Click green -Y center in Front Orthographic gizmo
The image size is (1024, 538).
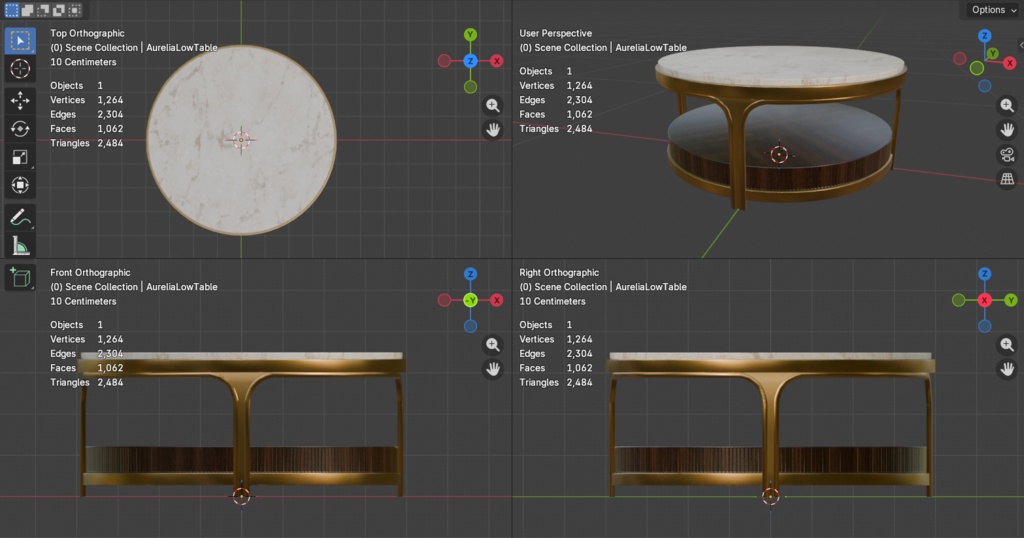(x=470, y=300)
